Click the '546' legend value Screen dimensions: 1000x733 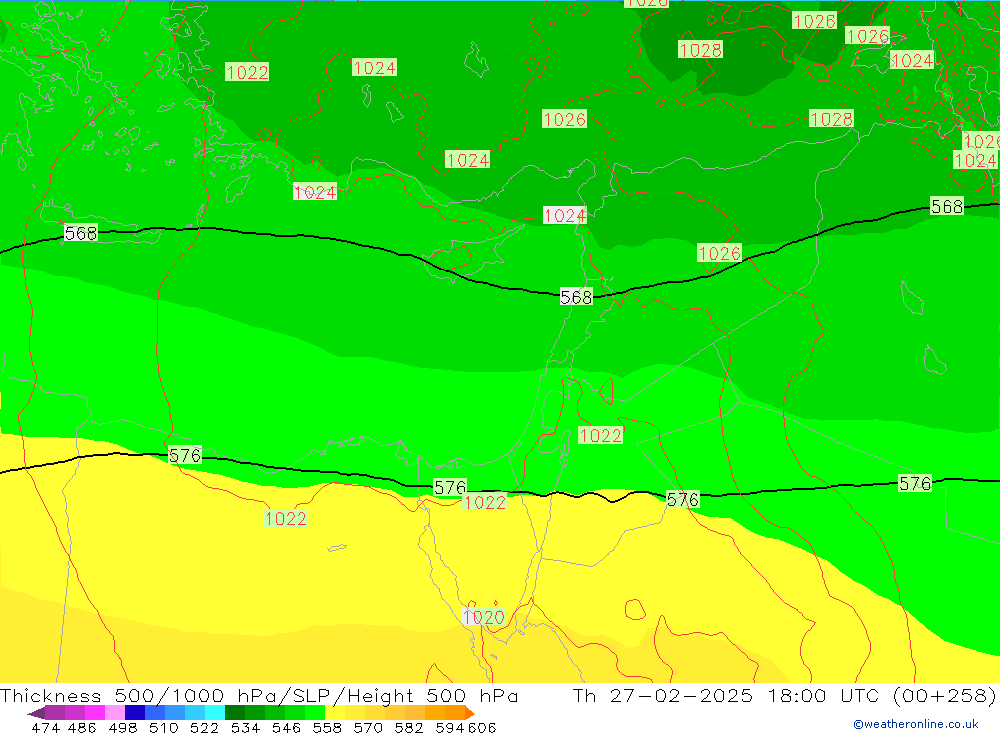pos(286,727)
